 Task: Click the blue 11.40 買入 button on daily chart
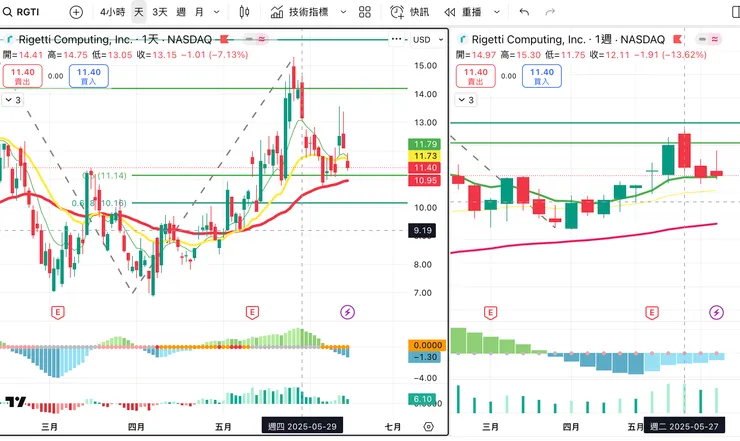click(89, 76)
